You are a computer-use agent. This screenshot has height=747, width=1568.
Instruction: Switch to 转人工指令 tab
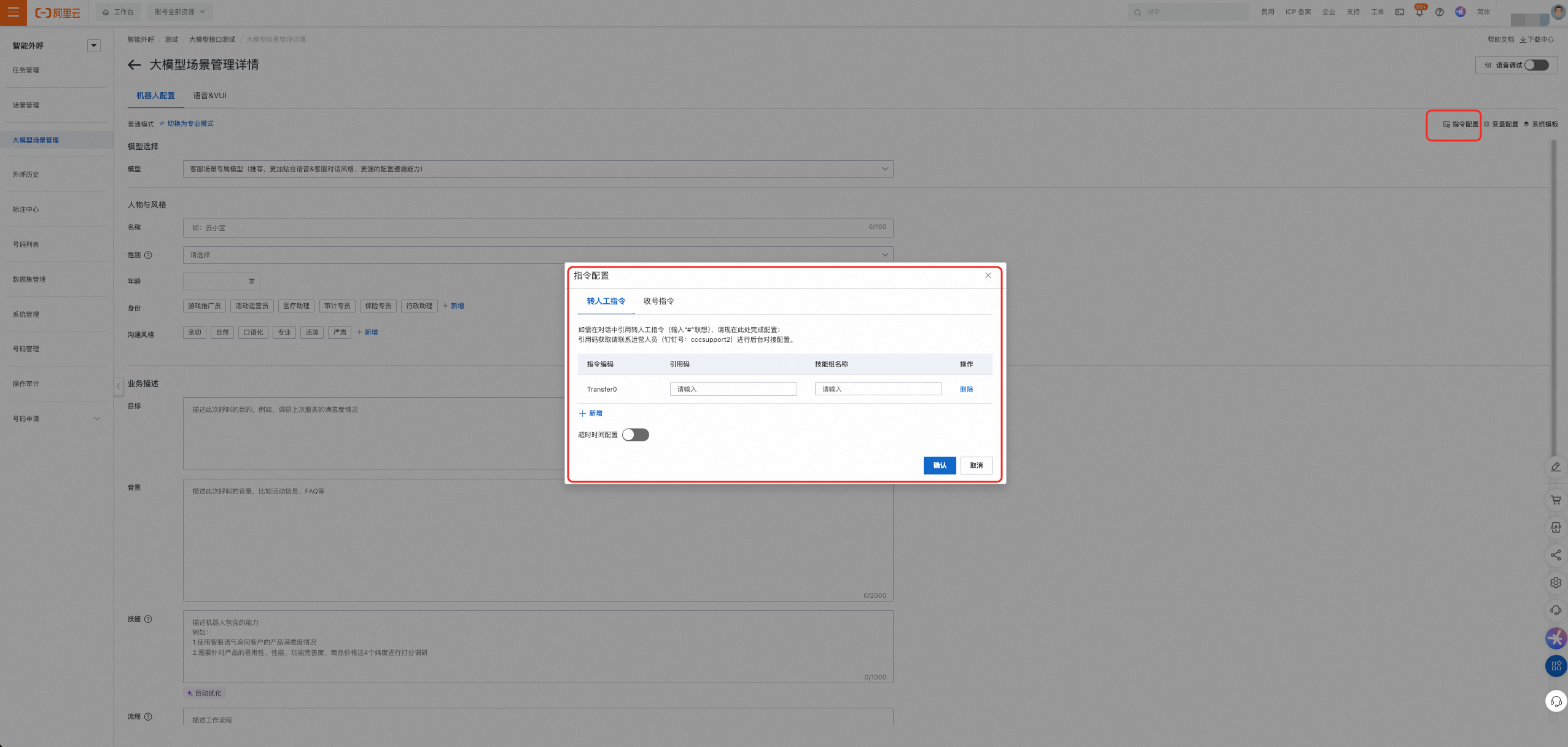tap(606, 301)
